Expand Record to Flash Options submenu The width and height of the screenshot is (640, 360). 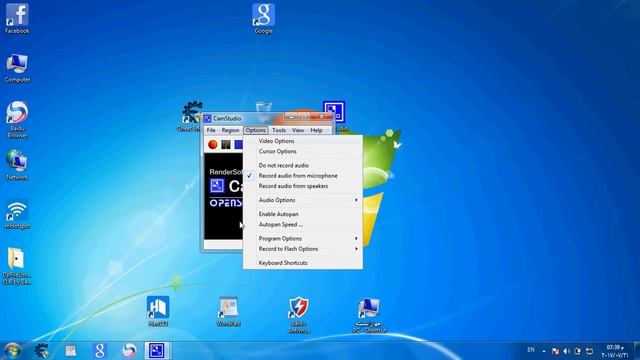pos(302,249)
